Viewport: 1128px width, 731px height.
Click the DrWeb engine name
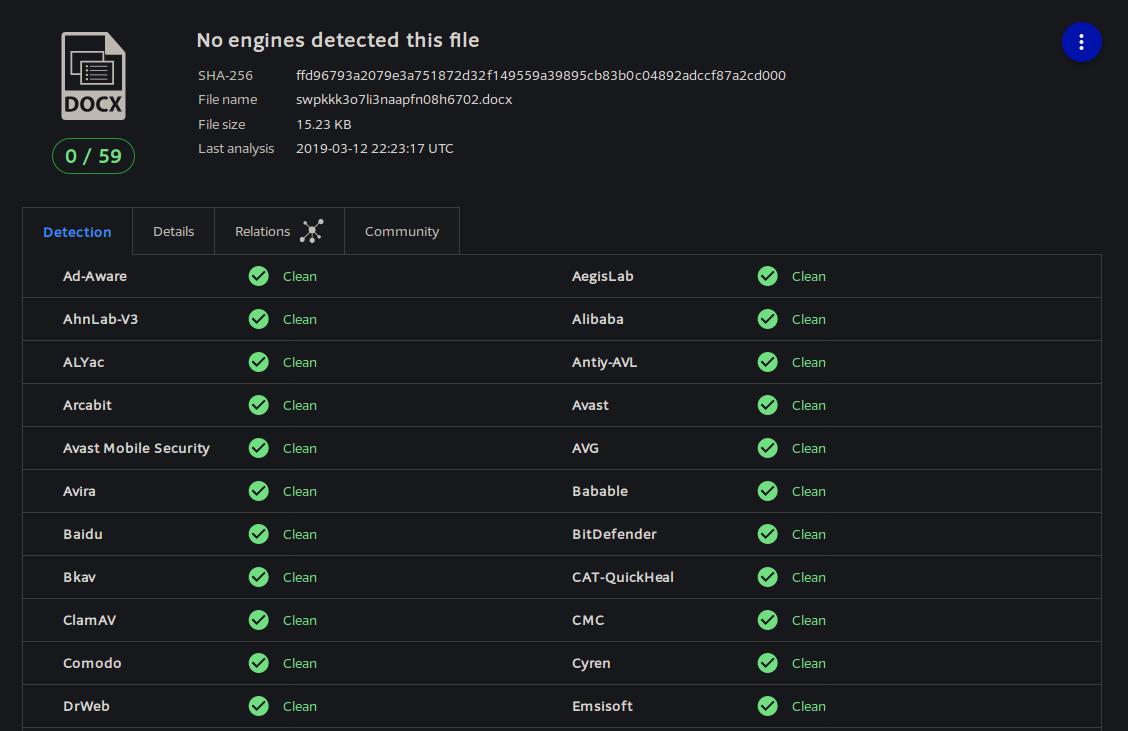point(86,707)
